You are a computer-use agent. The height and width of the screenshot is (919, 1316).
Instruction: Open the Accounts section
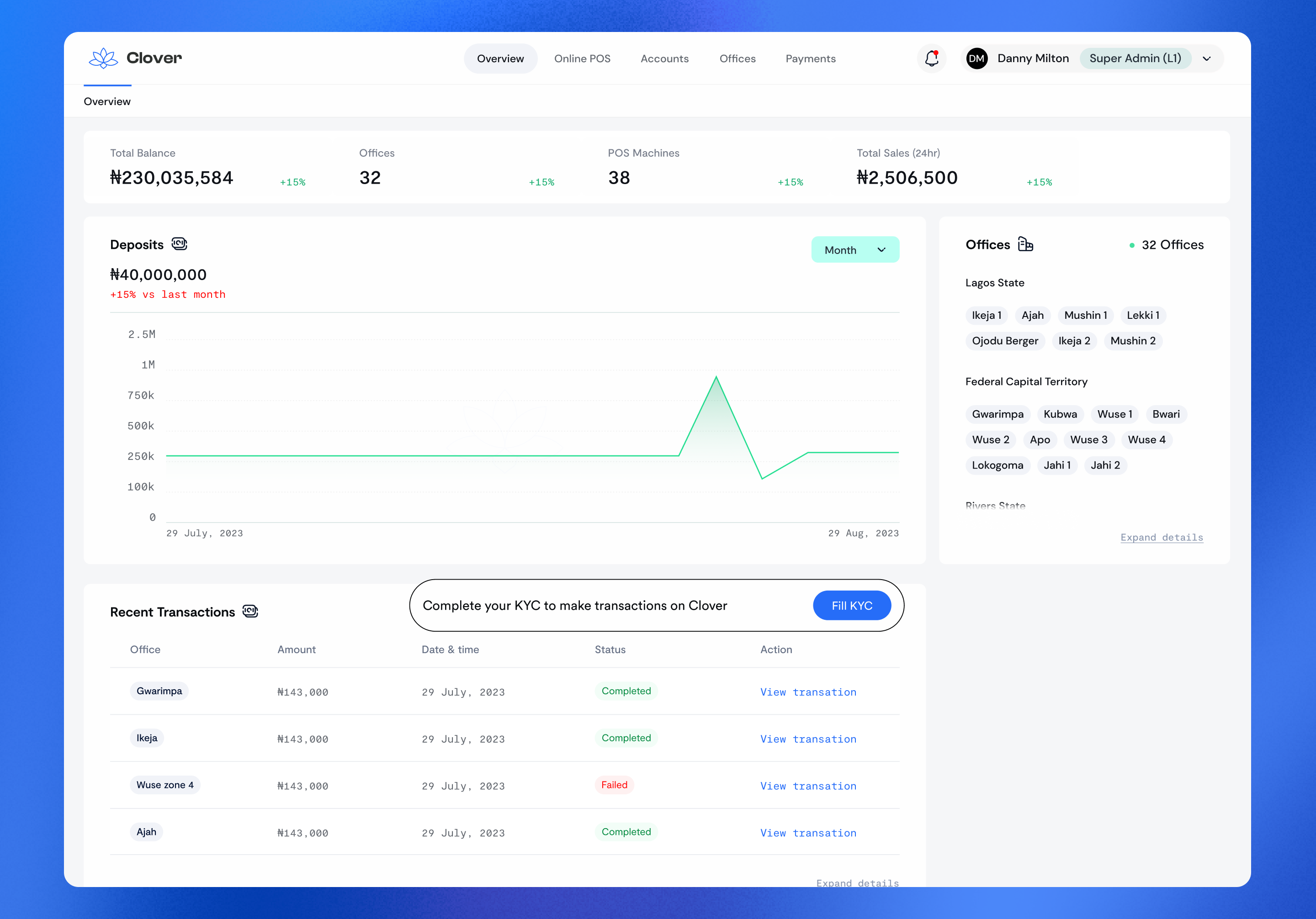[665, 58]
